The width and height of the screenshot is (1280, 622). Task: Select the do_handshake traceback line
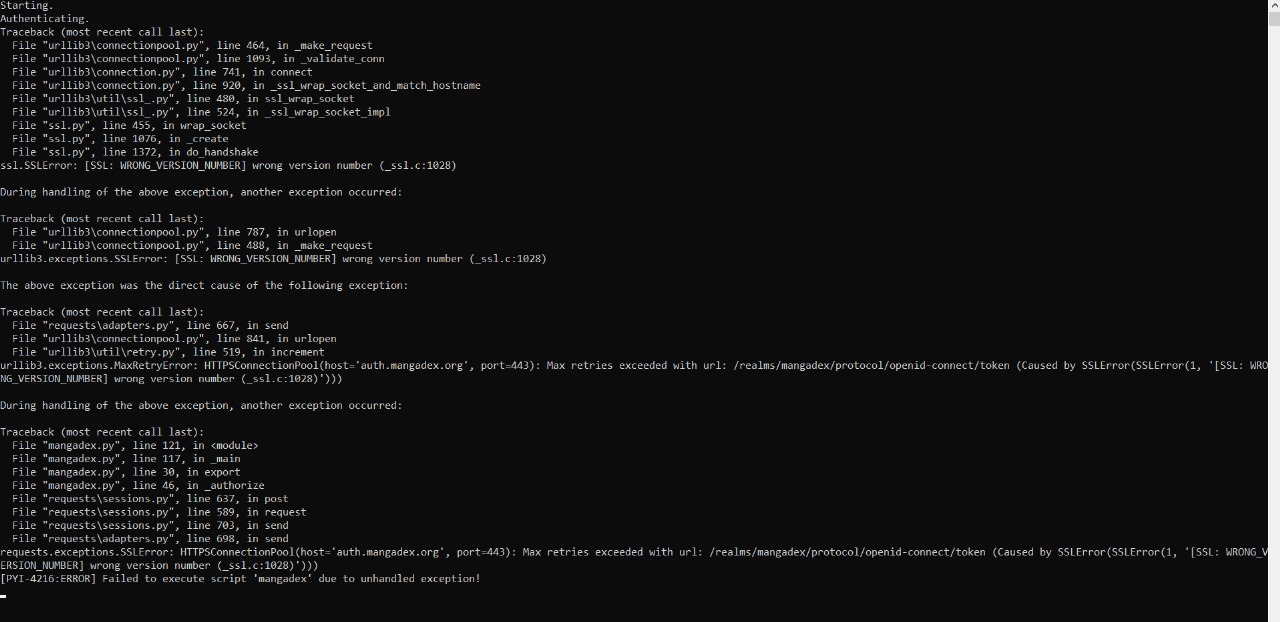click(x=135, y=152)
